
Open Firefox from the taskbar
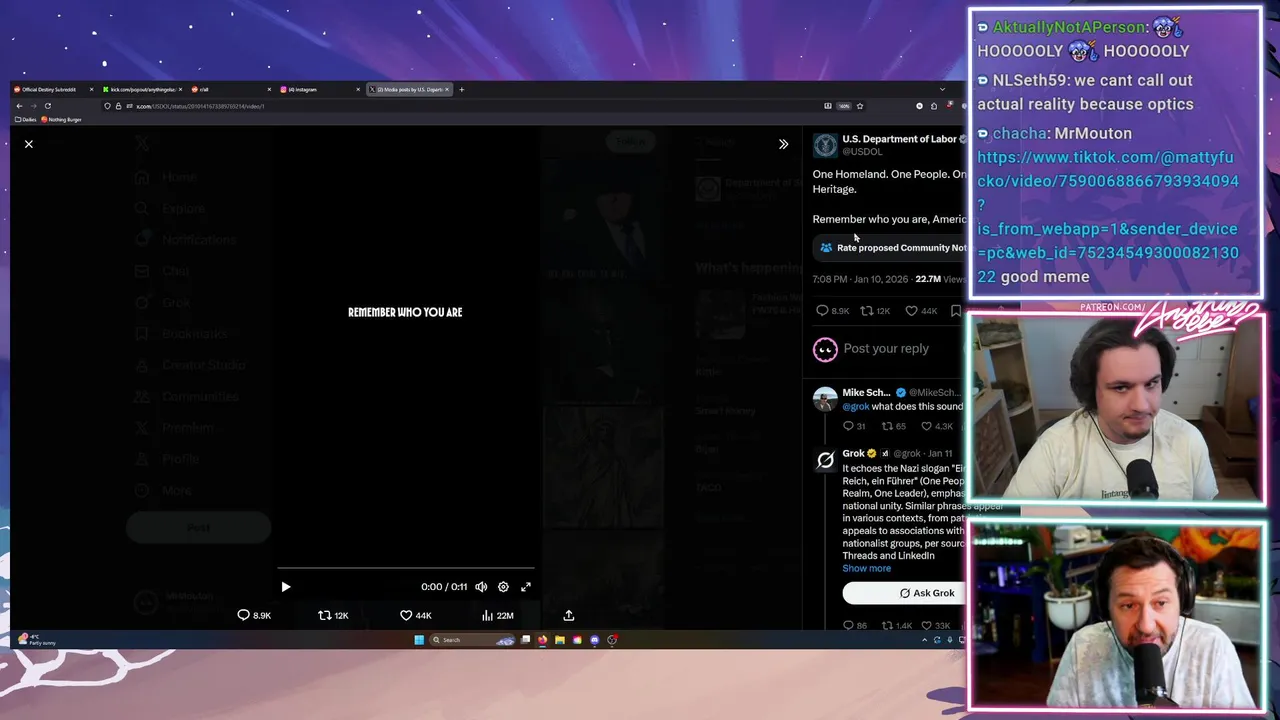point(543,640)
